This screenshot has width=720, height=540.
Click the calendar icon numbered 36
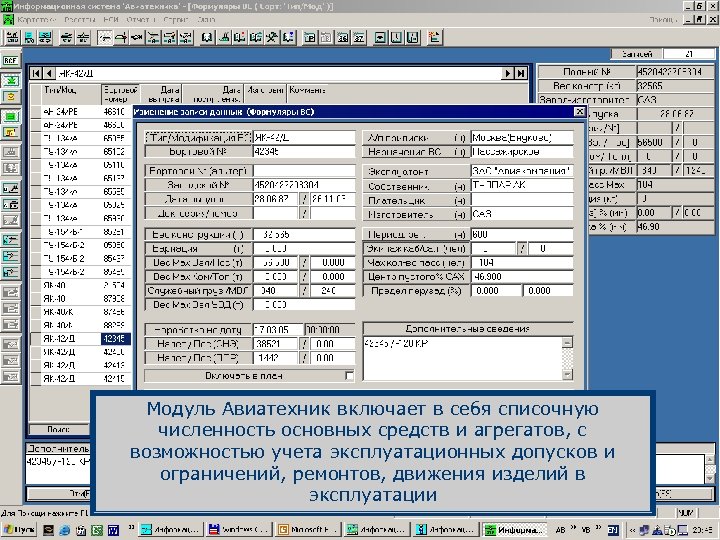(343, 37)
